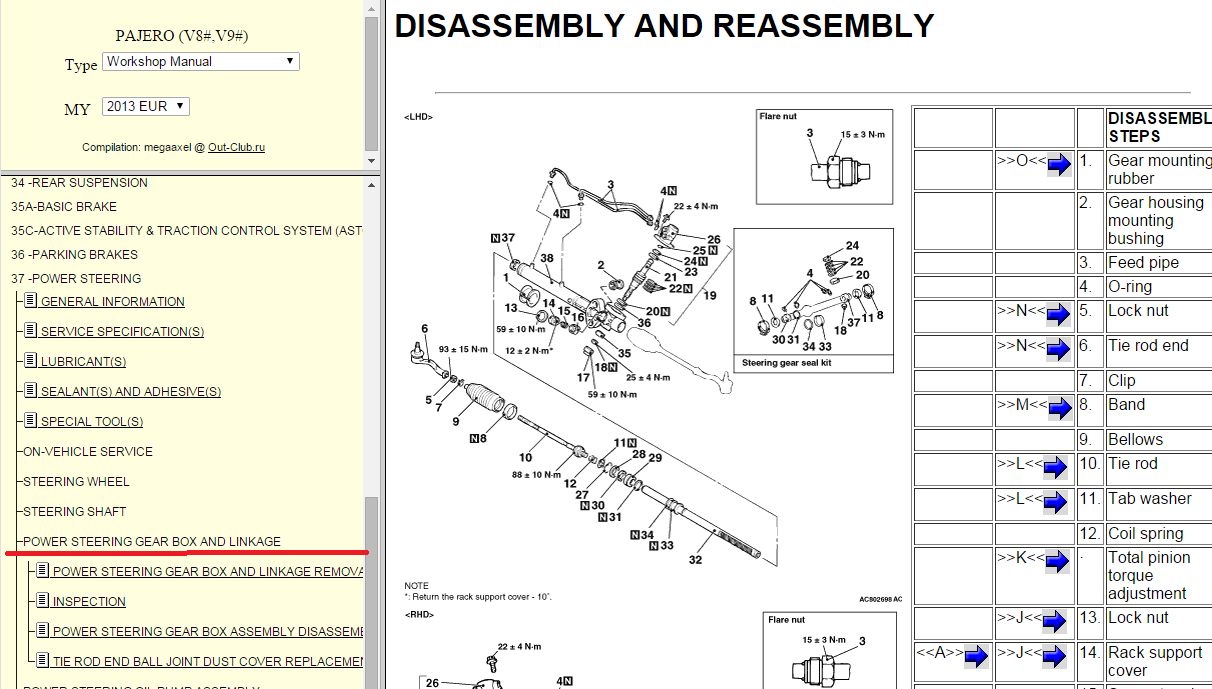Click blue arrow beside Gear mounting rubber
The image size is (1212, 689).
1058,166
